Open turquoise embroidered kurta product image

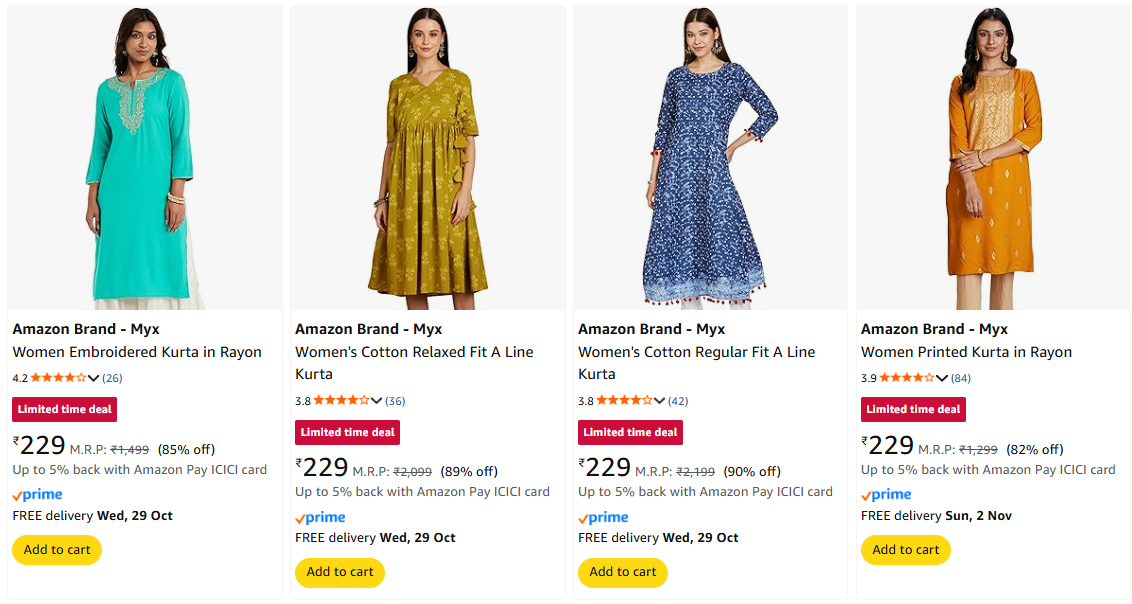pyautogui.click(x=145, y=158)
